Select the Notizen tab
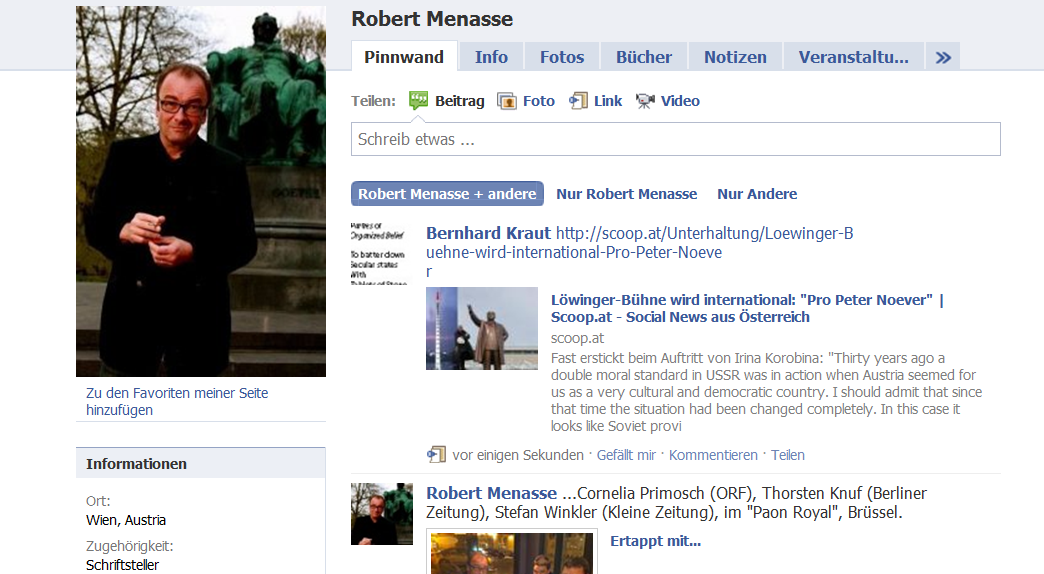Viewport: 1044px width, 574px height. click(x=735, y=57)
